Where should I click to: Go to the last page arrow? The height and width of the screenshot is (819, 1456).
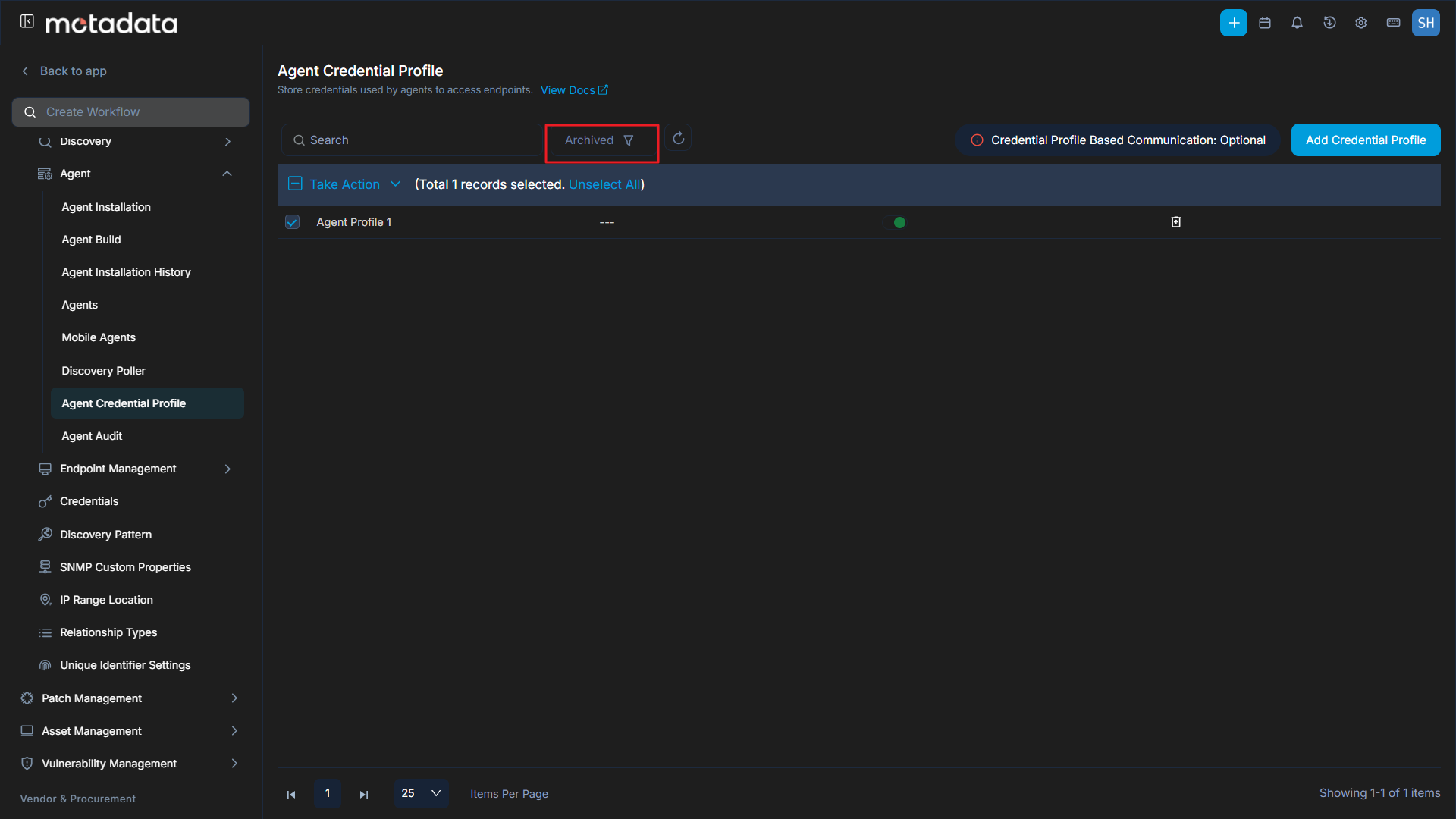[x=364, y=794]
